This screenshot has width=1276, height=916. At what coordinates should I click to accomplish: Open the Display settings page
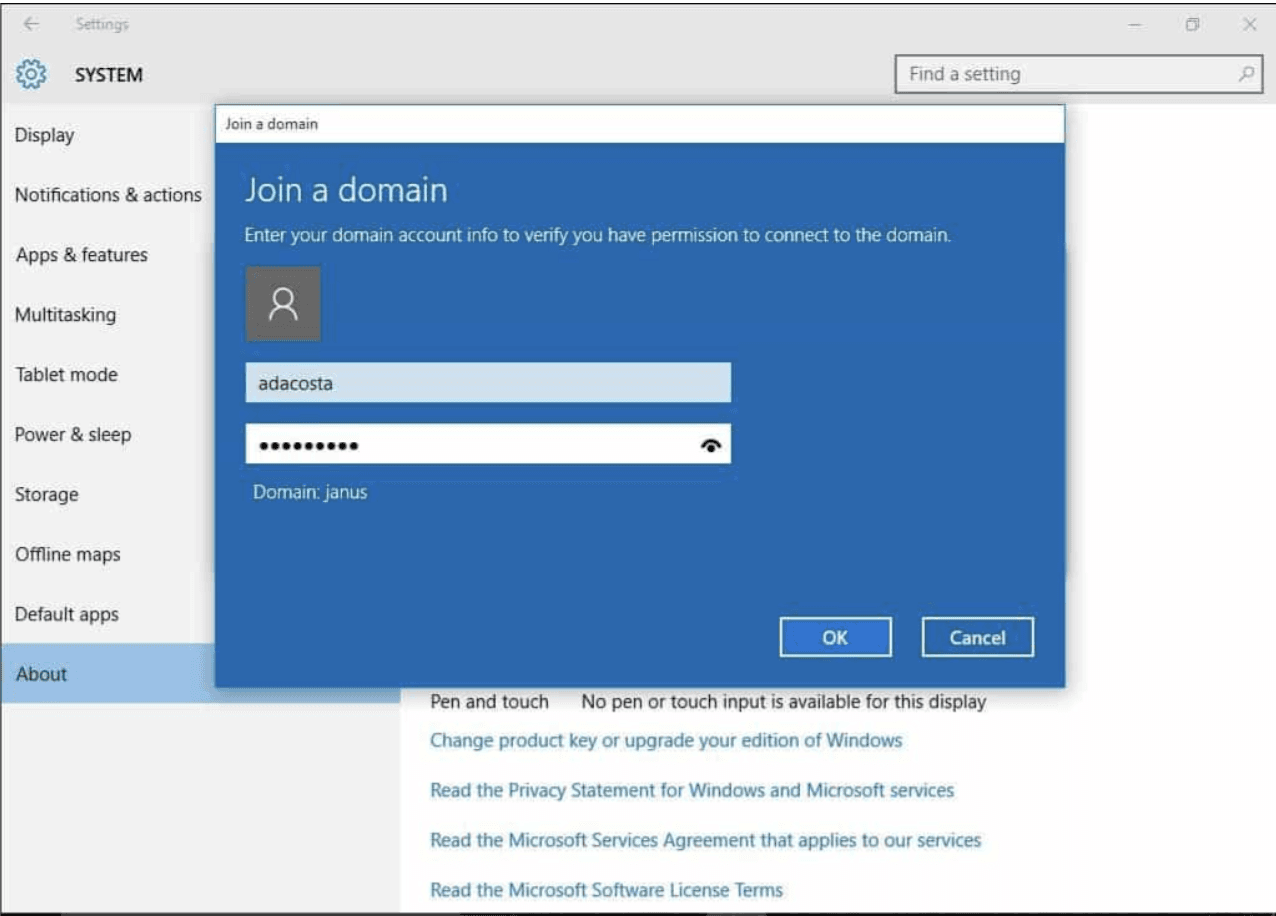pos(44,135)
